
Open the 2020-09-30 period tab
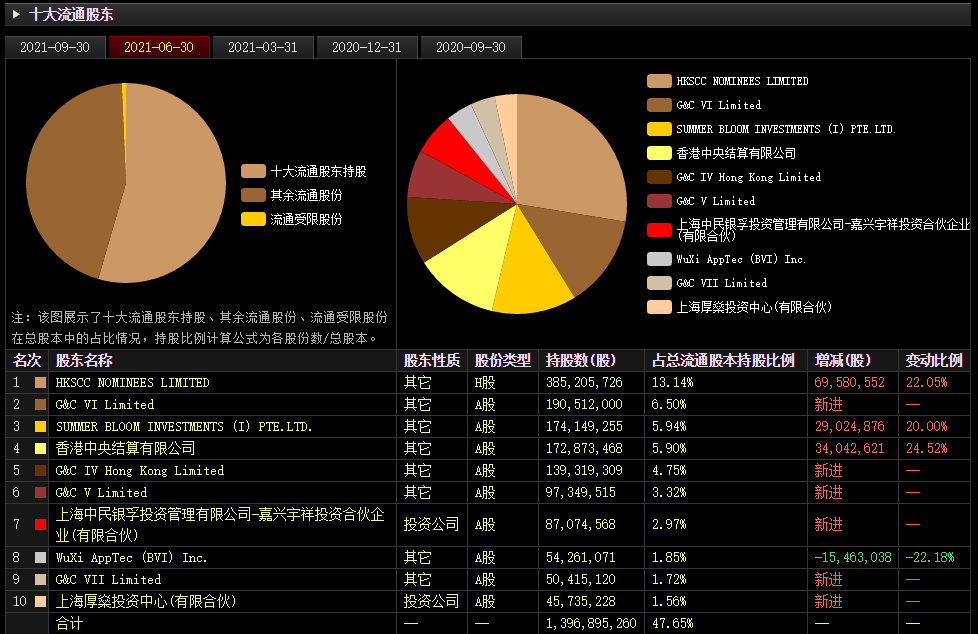pyautogui.click(x=471, y=47)
